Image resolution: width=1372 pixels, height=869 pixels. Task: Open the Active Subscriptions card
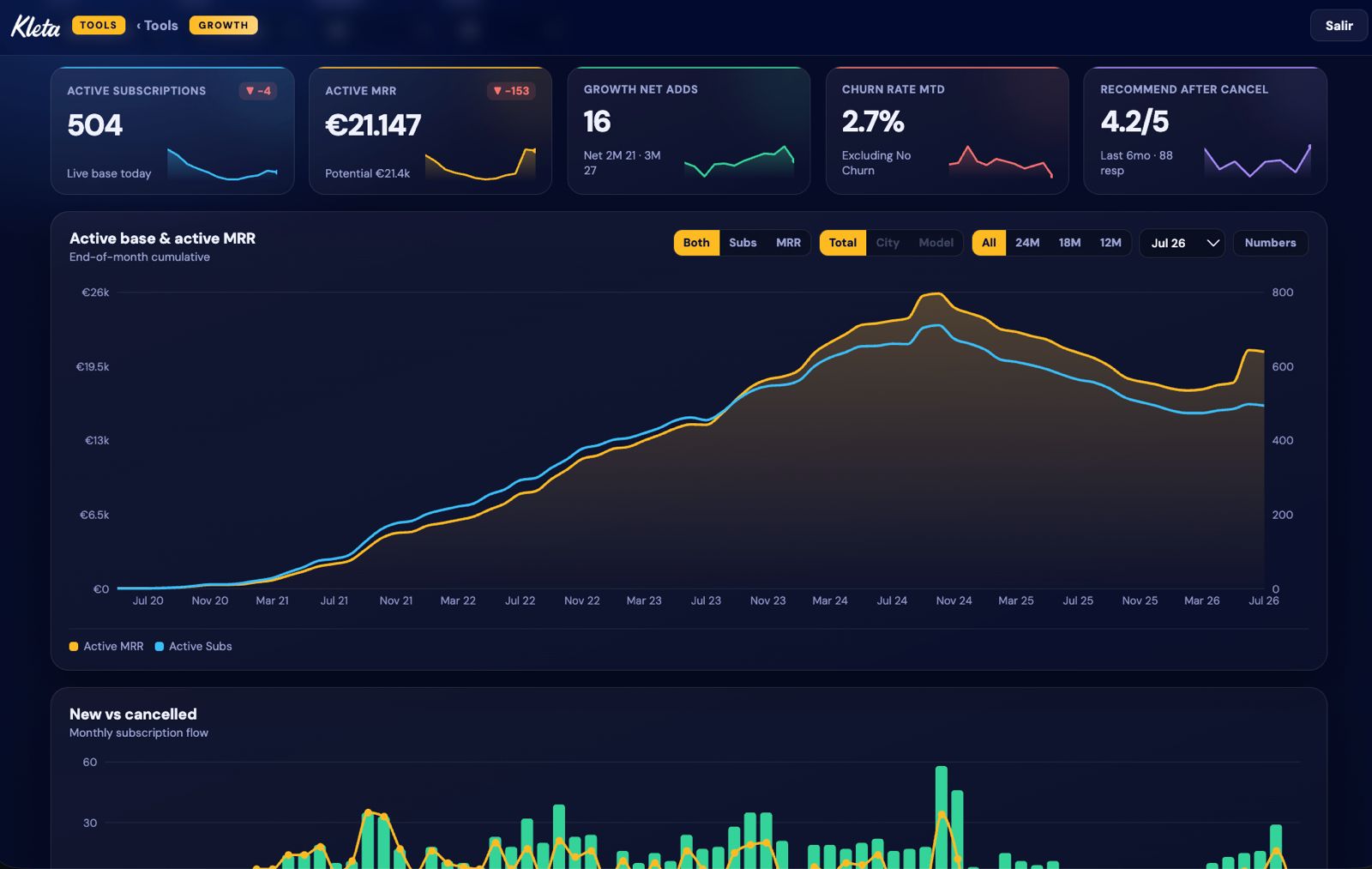[x=172, y=130]
